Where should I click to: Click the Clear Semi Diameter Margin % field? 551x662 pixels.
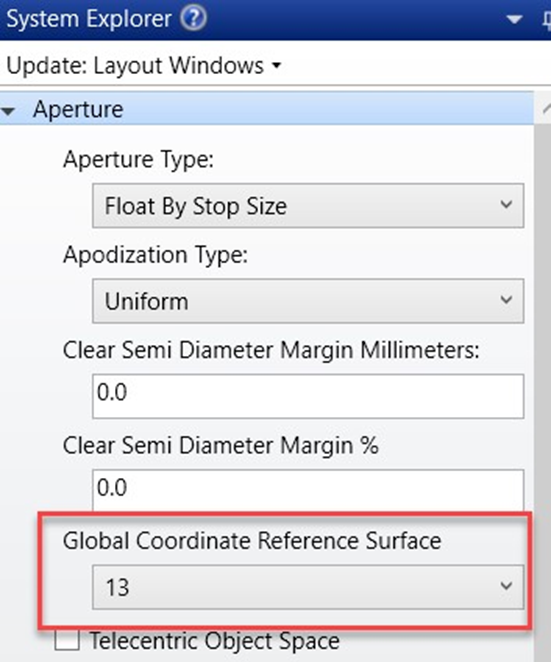coord(308,491)
